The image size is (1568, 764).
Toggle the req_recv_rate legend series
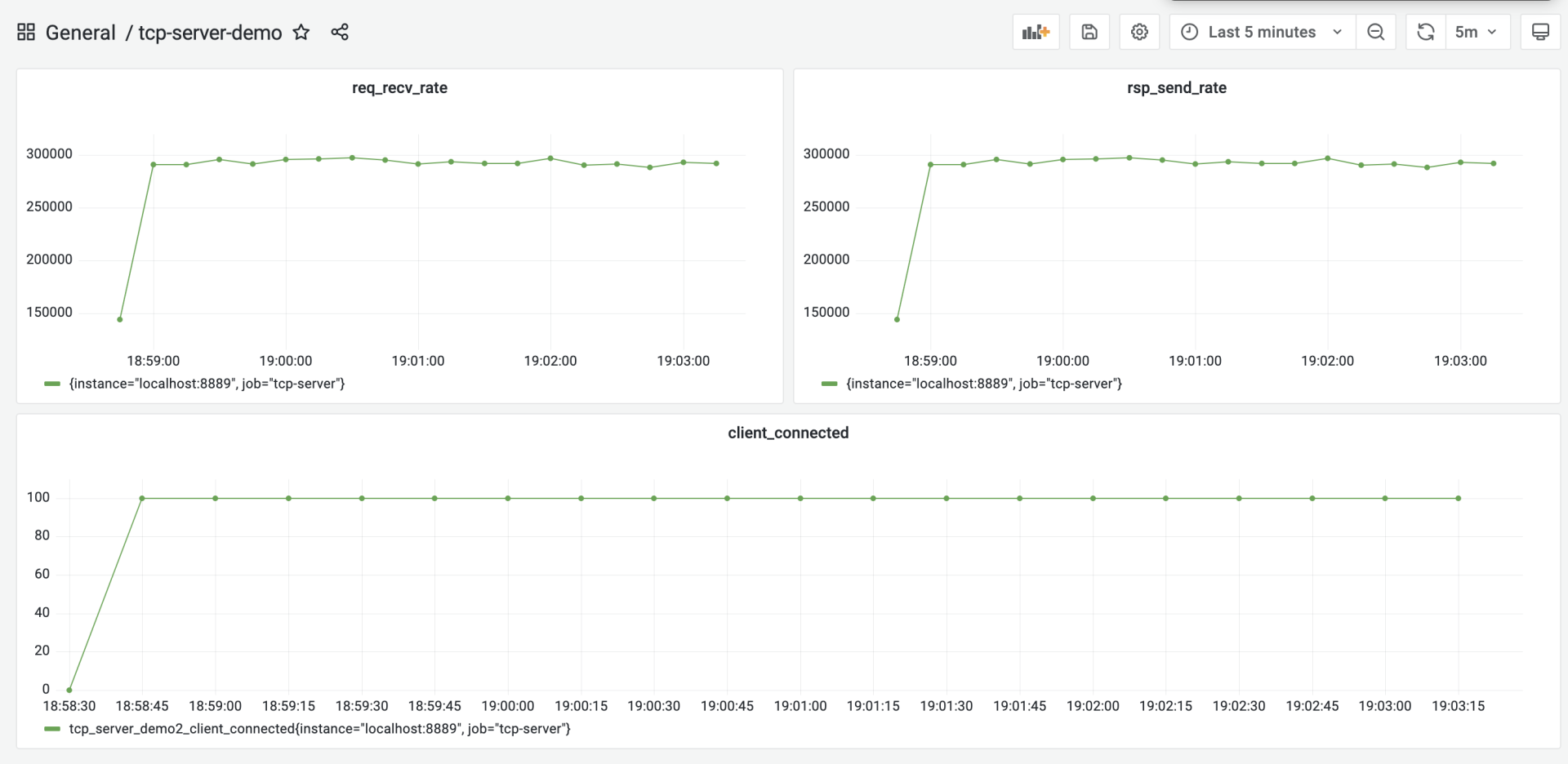click(x=207, y=384)
